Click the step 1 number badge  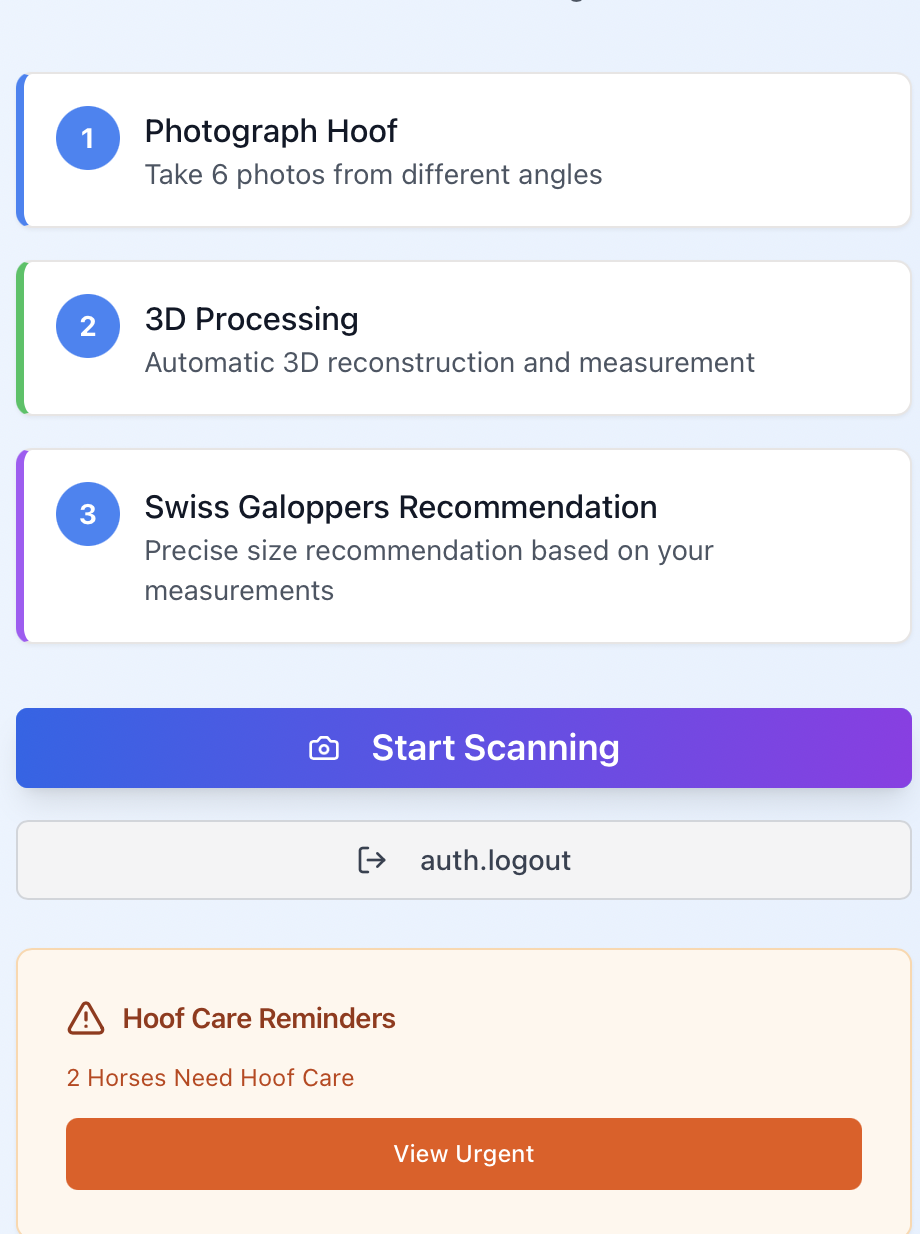click(88, 138)
